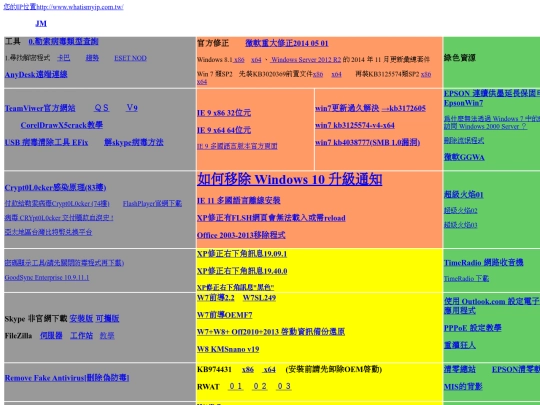Viewport: 540px width, 405px height.
Task: Open the Windows Server 2012 R2 link
Action: click(x=305, y=60)
